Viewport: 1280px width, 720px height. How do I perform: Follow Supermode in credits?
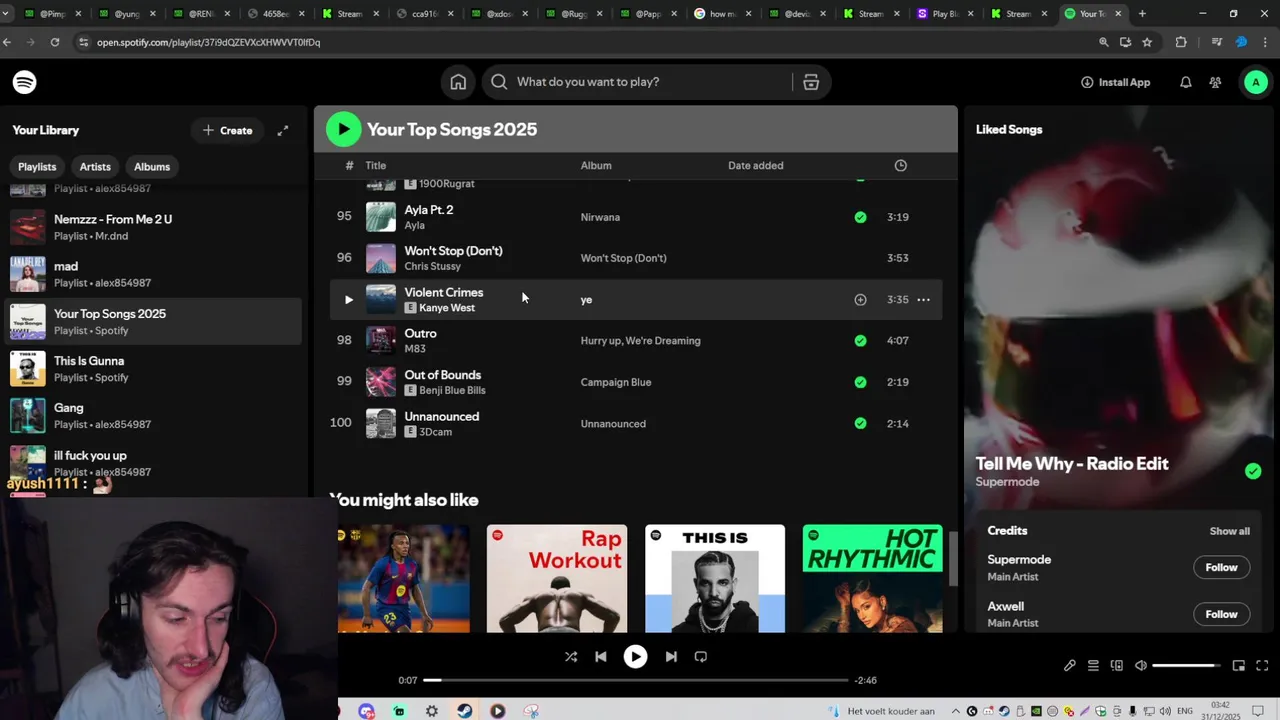tap(1221, 567)
